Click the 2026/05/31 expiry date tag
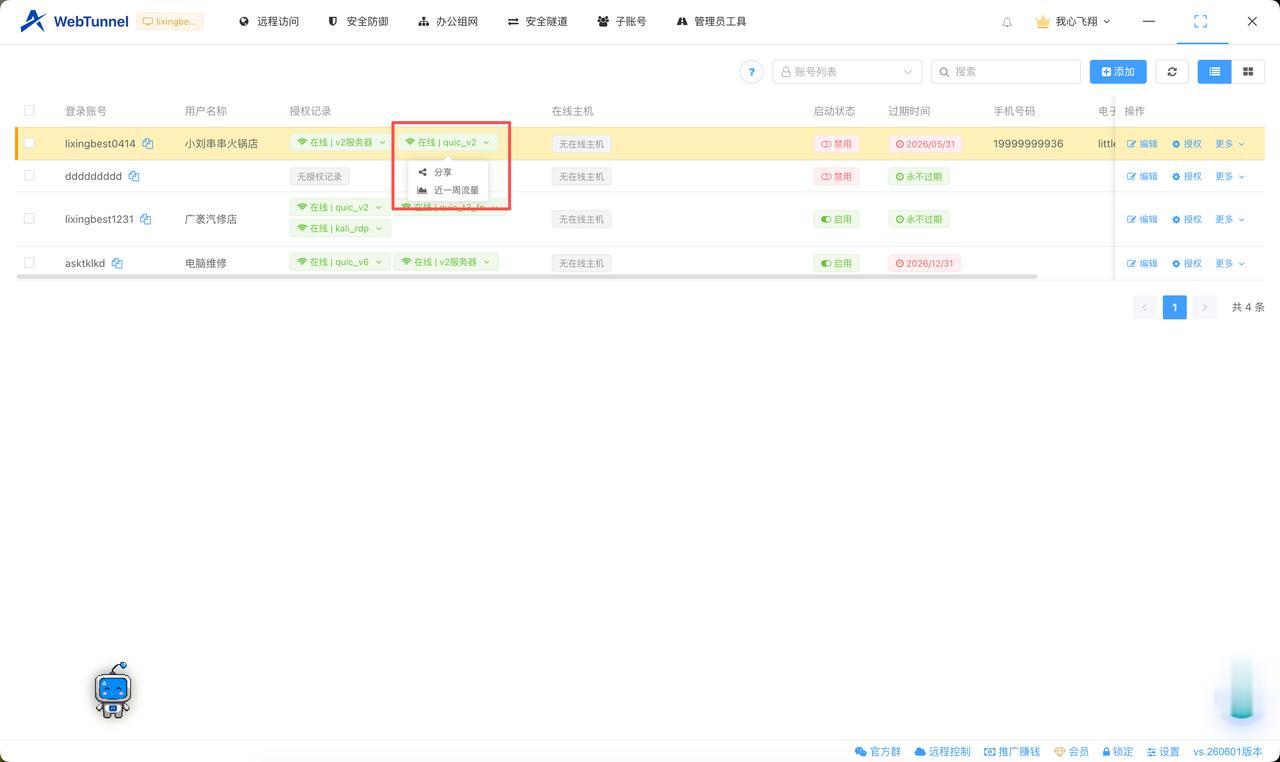Image resolution: width=1280 pixels, height=762 pixels. point(925,144)
